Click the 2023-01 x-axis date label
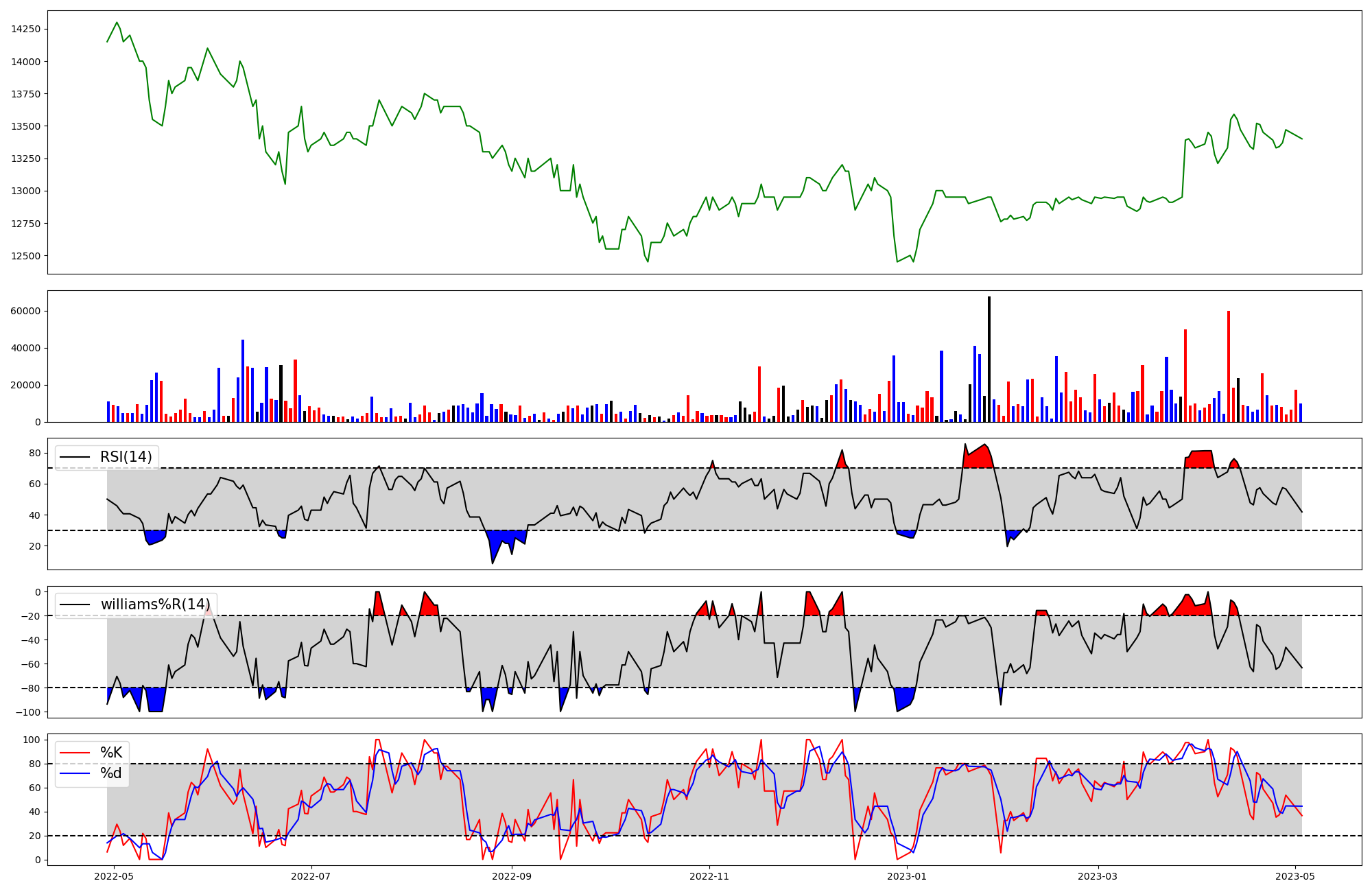Image resolution: width=1372 pixels, height=892 pixels. coord(907,876)
